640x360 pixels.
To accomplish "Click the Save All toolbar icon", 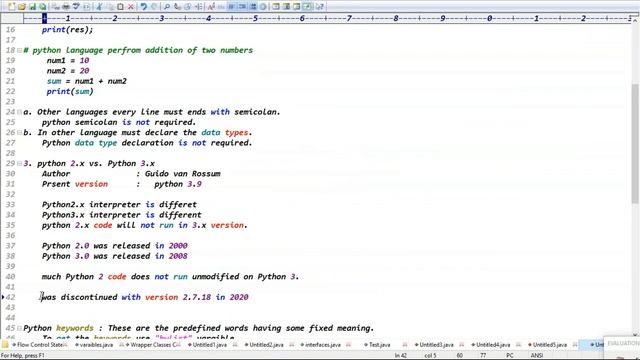I will (x=42, y=7).
